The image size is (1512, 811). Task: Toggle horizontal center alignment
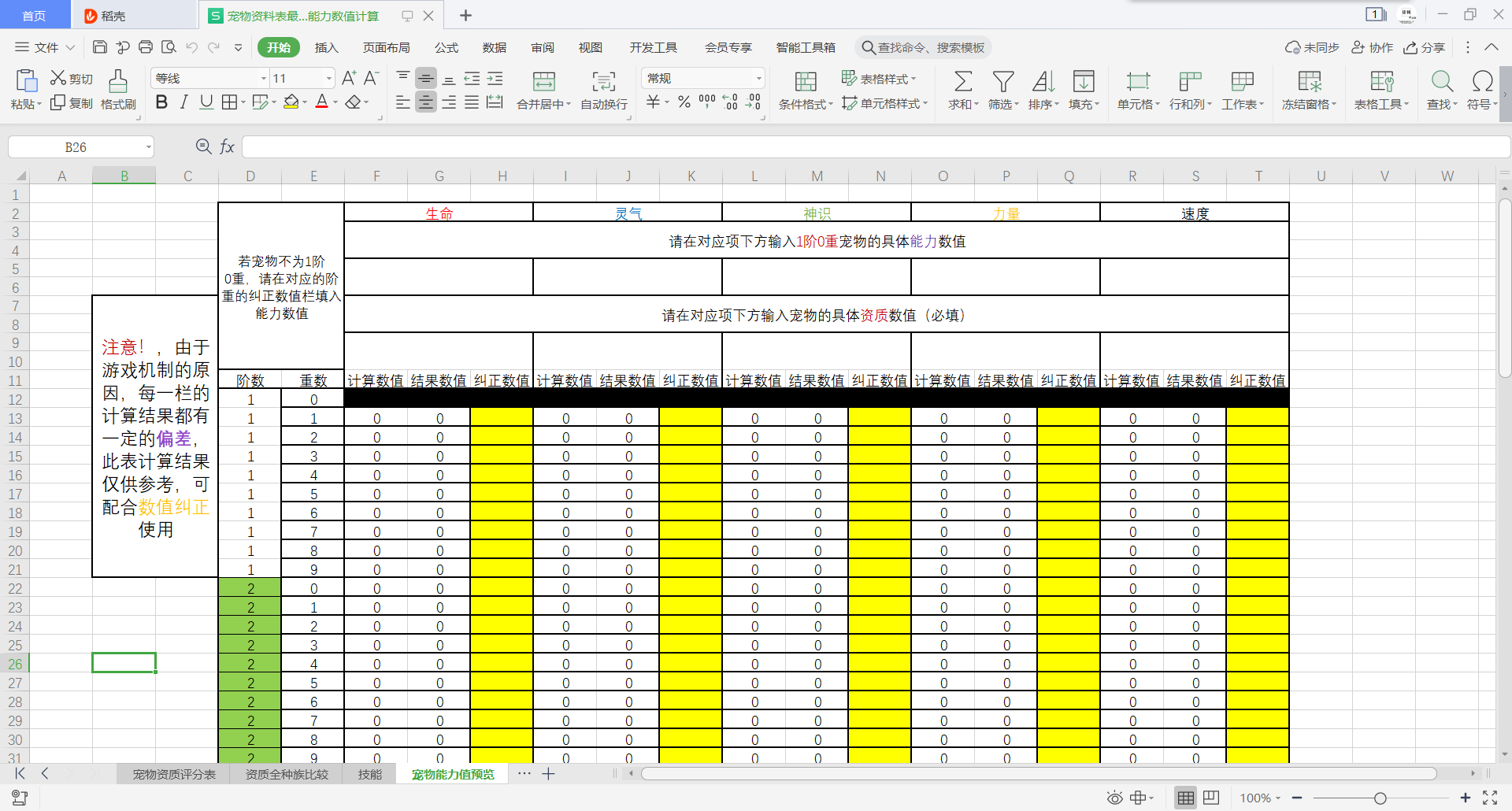point(426,102)
